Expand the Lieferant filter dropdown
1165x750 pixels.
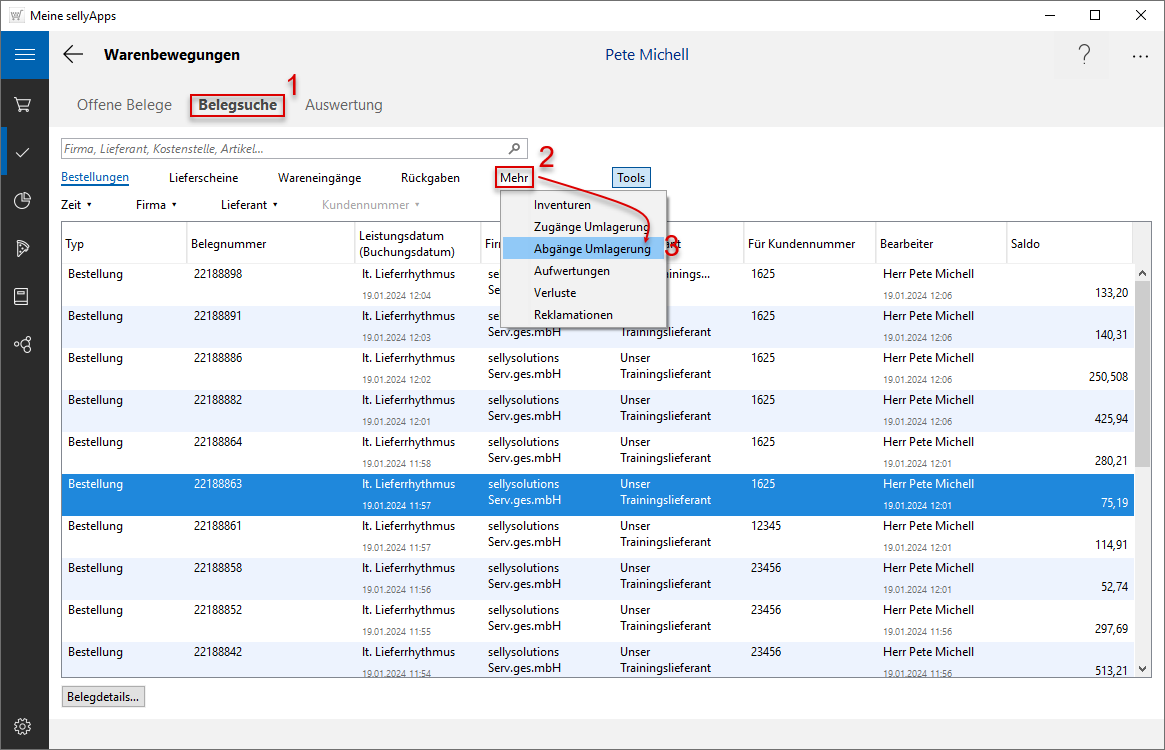tap(249, 205)
